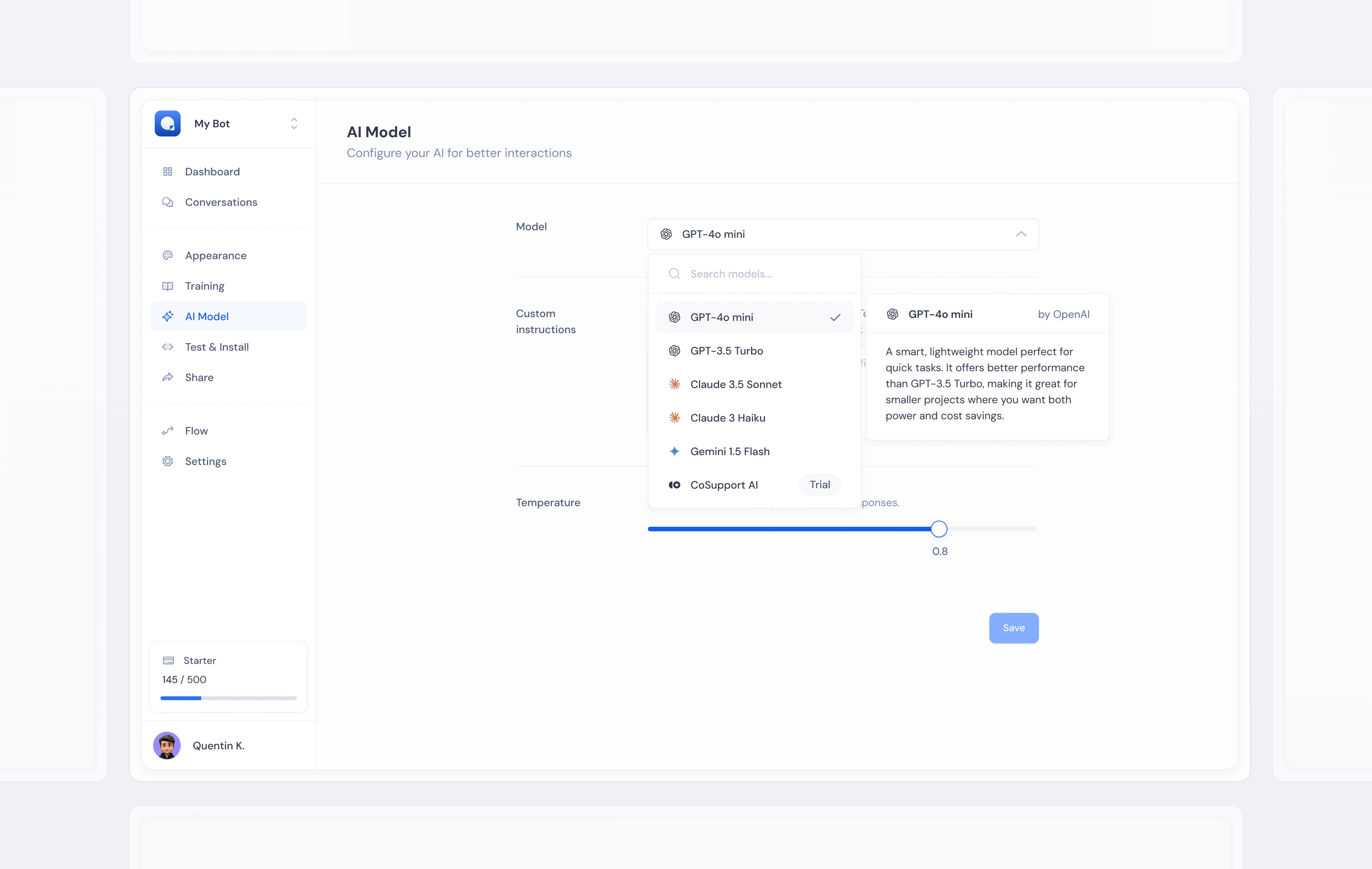Select Claude 3.5 Sonnet model
The height and width of the screenshot is (869, 1372).
(x=754, y=385)
